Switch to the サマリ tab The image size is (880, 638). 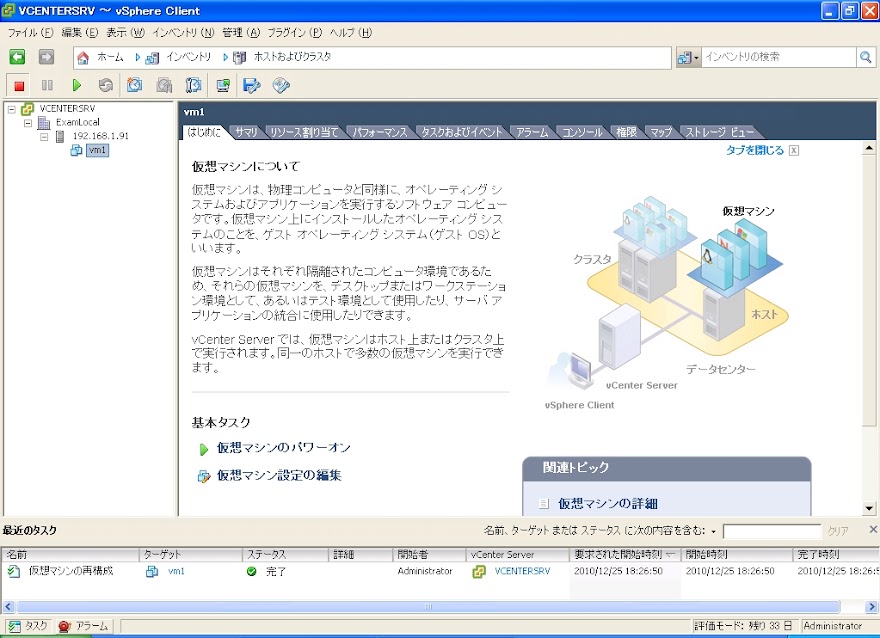(246, 132)
